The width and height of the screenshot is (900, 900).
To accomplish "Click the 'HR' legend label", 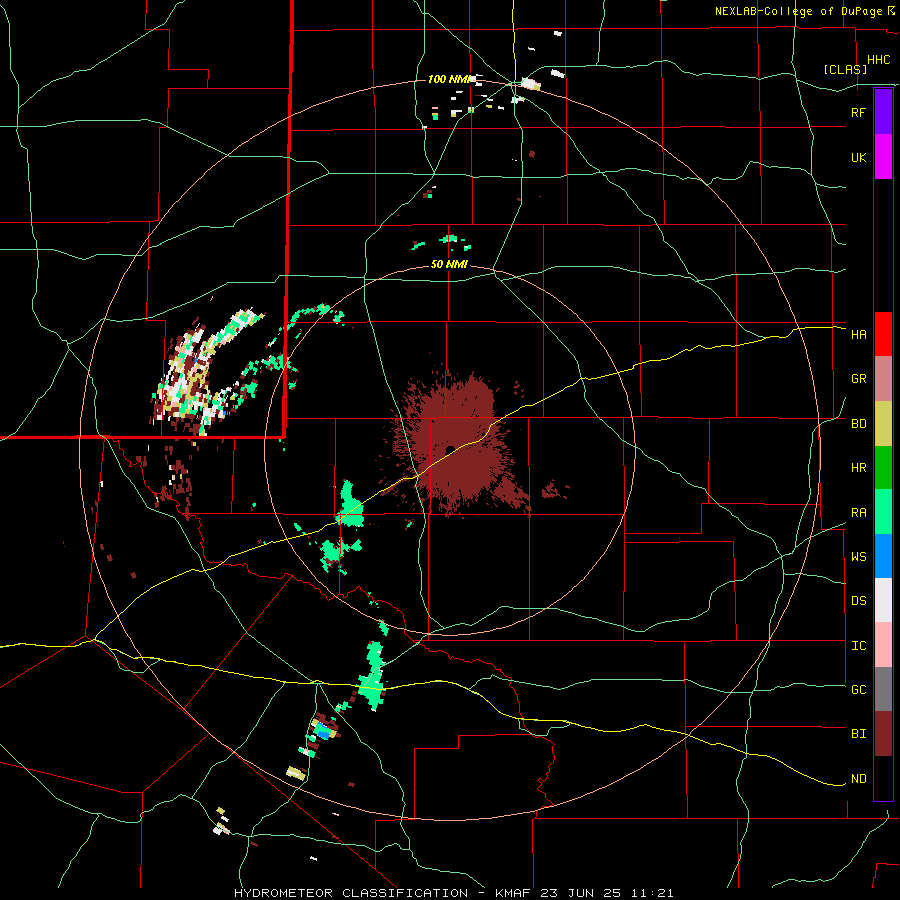I will click(x=858, y=468).
